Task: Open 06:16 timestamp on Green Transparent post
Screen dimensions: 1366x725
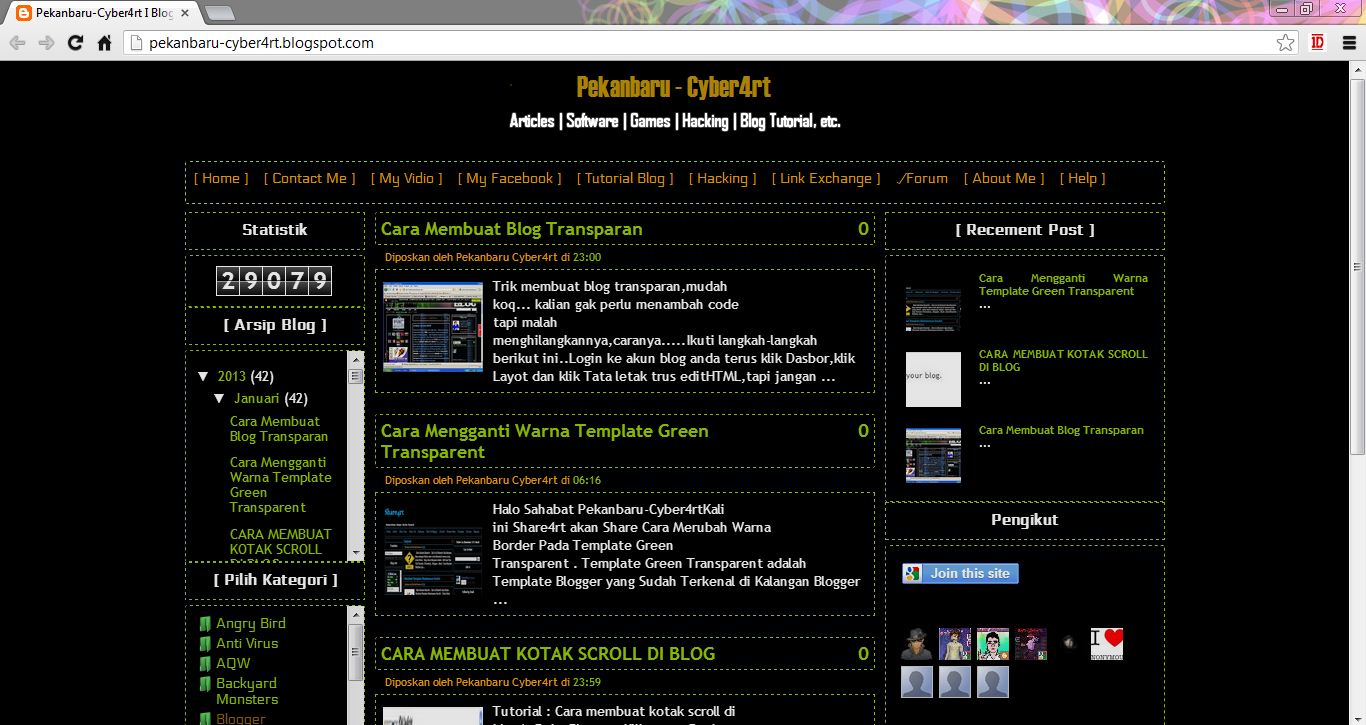Action: tap(587, 480)
